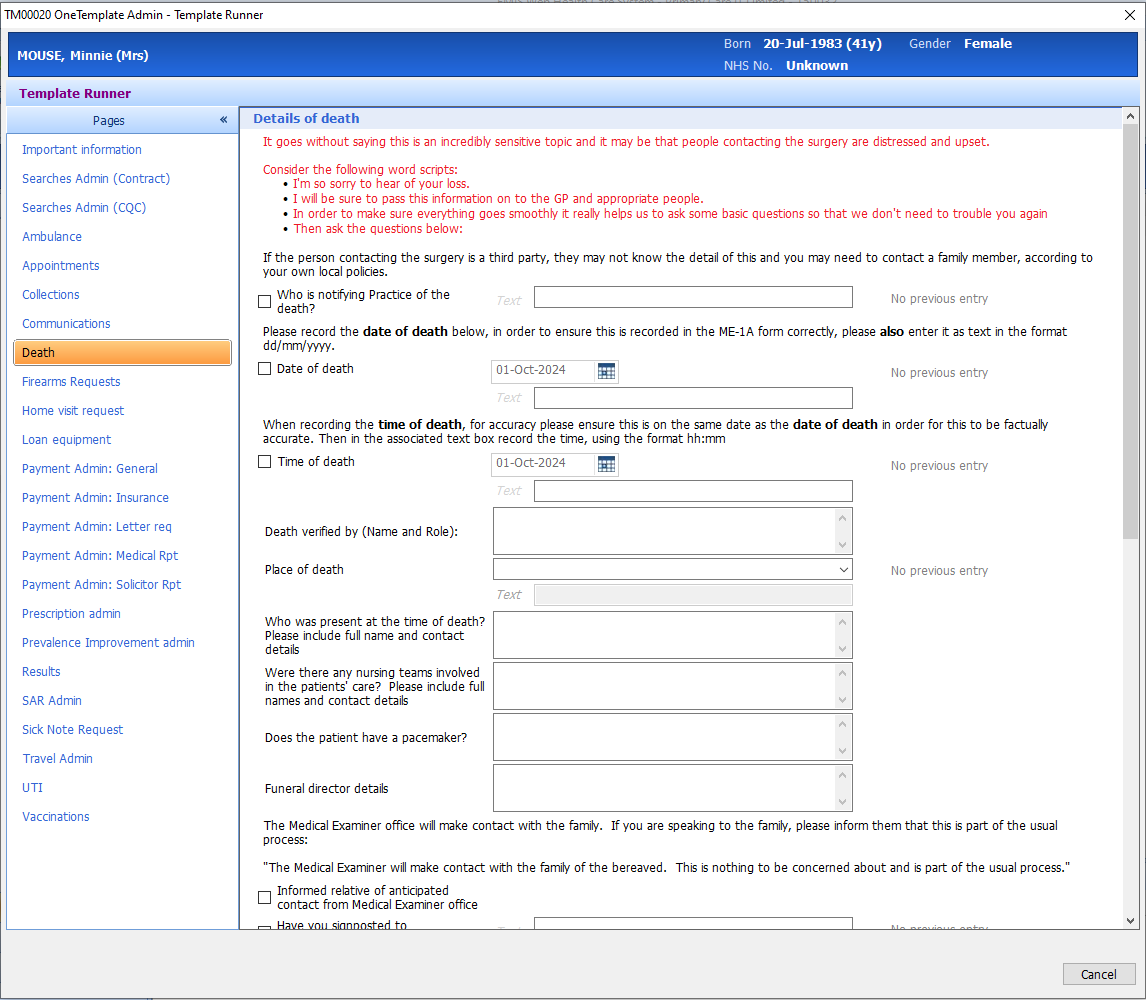Tick the Time of death checkbox

pos(265,462)
